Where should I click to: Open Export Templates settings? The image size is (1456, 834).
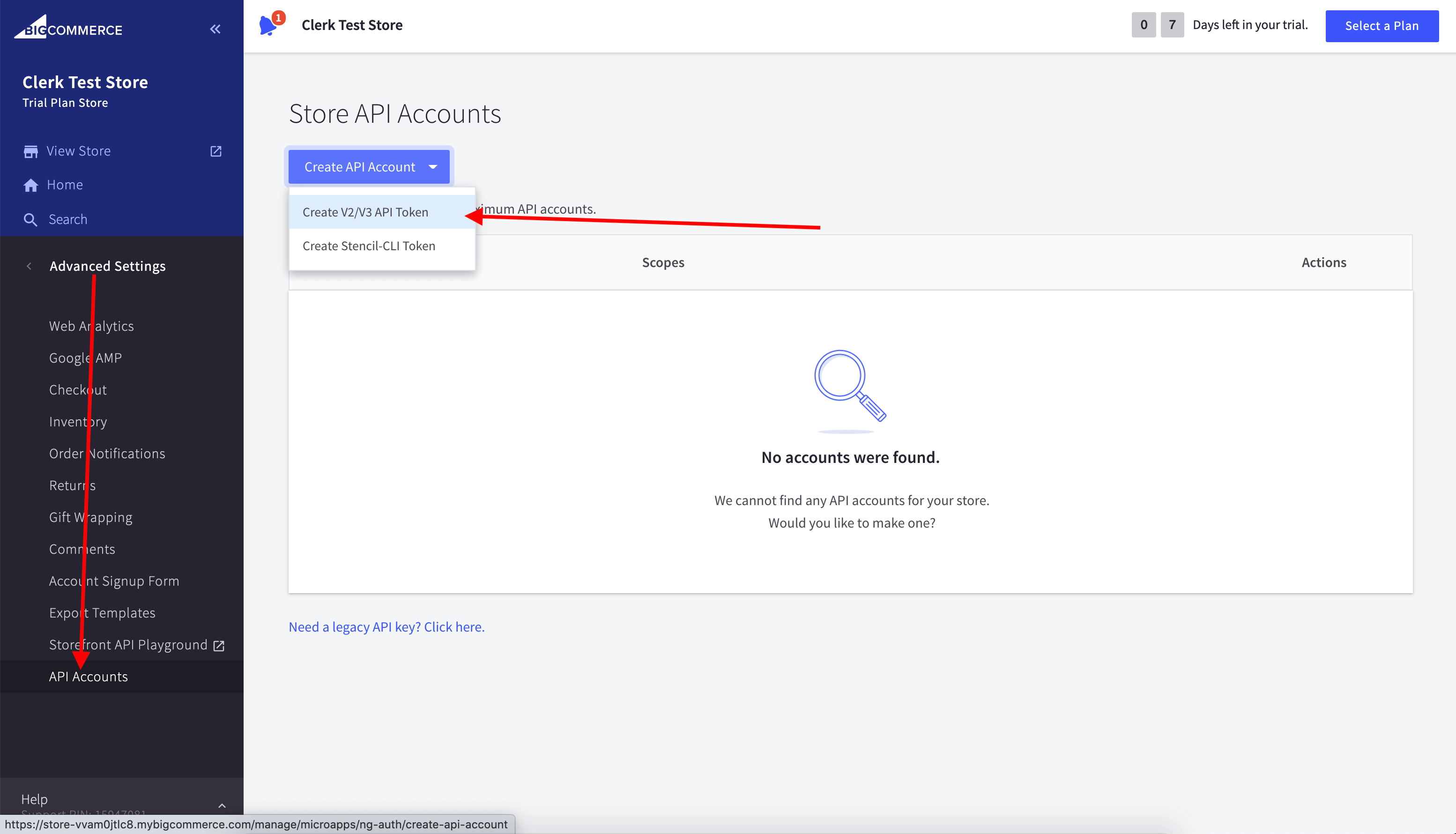(102, 612)
